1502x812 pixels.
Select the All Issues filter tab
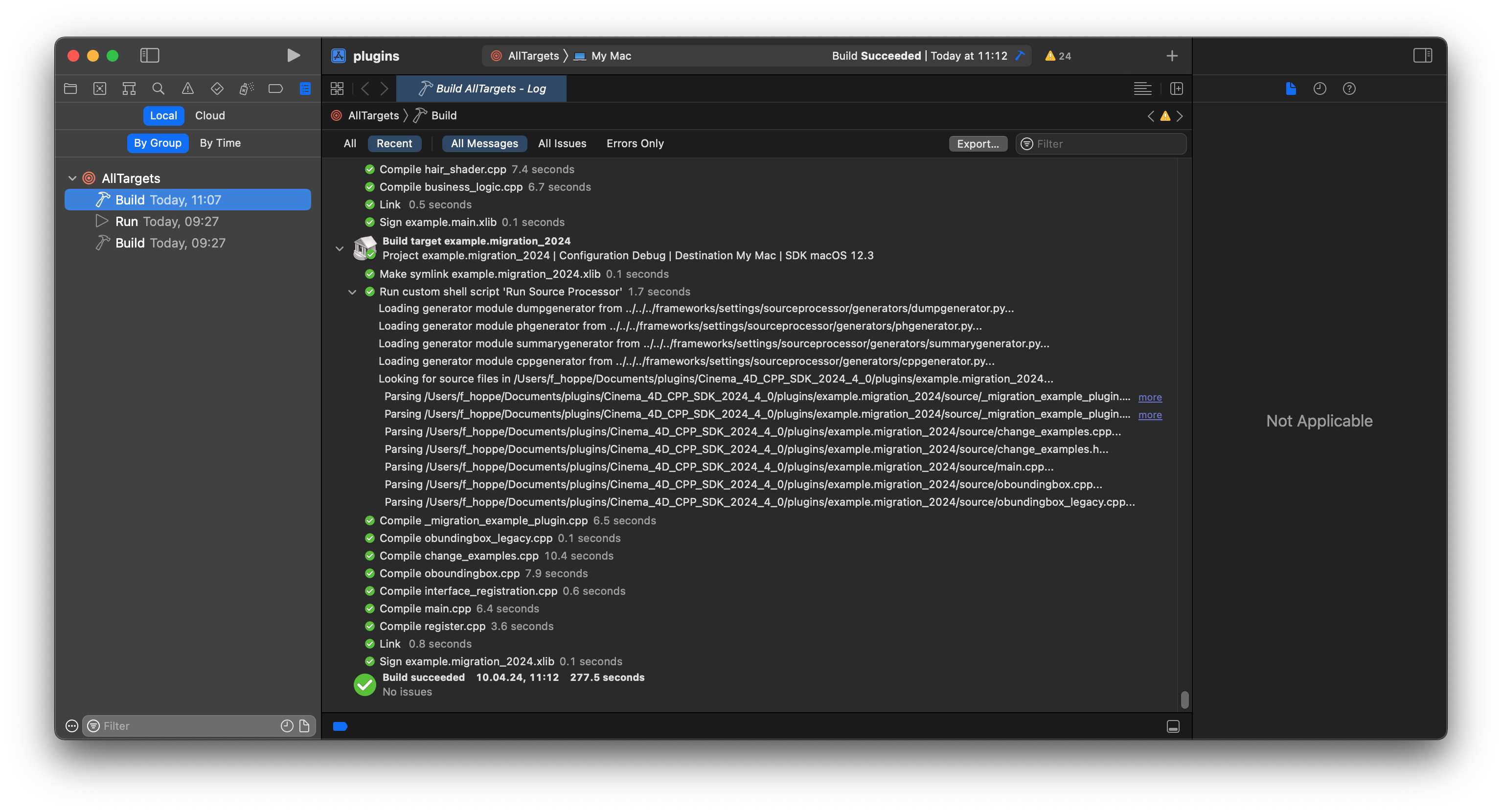[x=562, y=143]
